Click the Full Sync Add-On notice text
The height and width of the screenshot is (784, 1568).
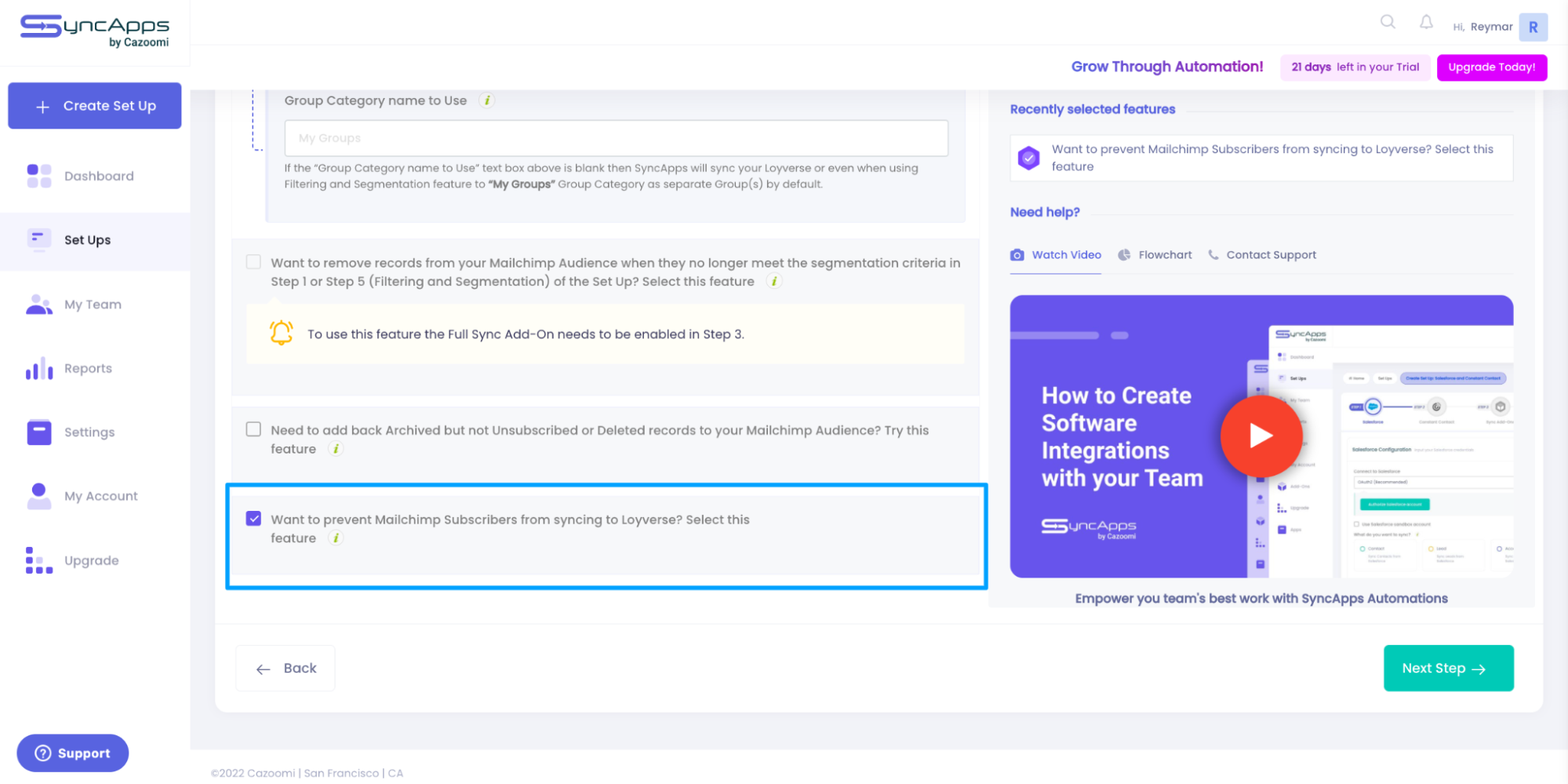pyautogui.click(x=526, y=334)
